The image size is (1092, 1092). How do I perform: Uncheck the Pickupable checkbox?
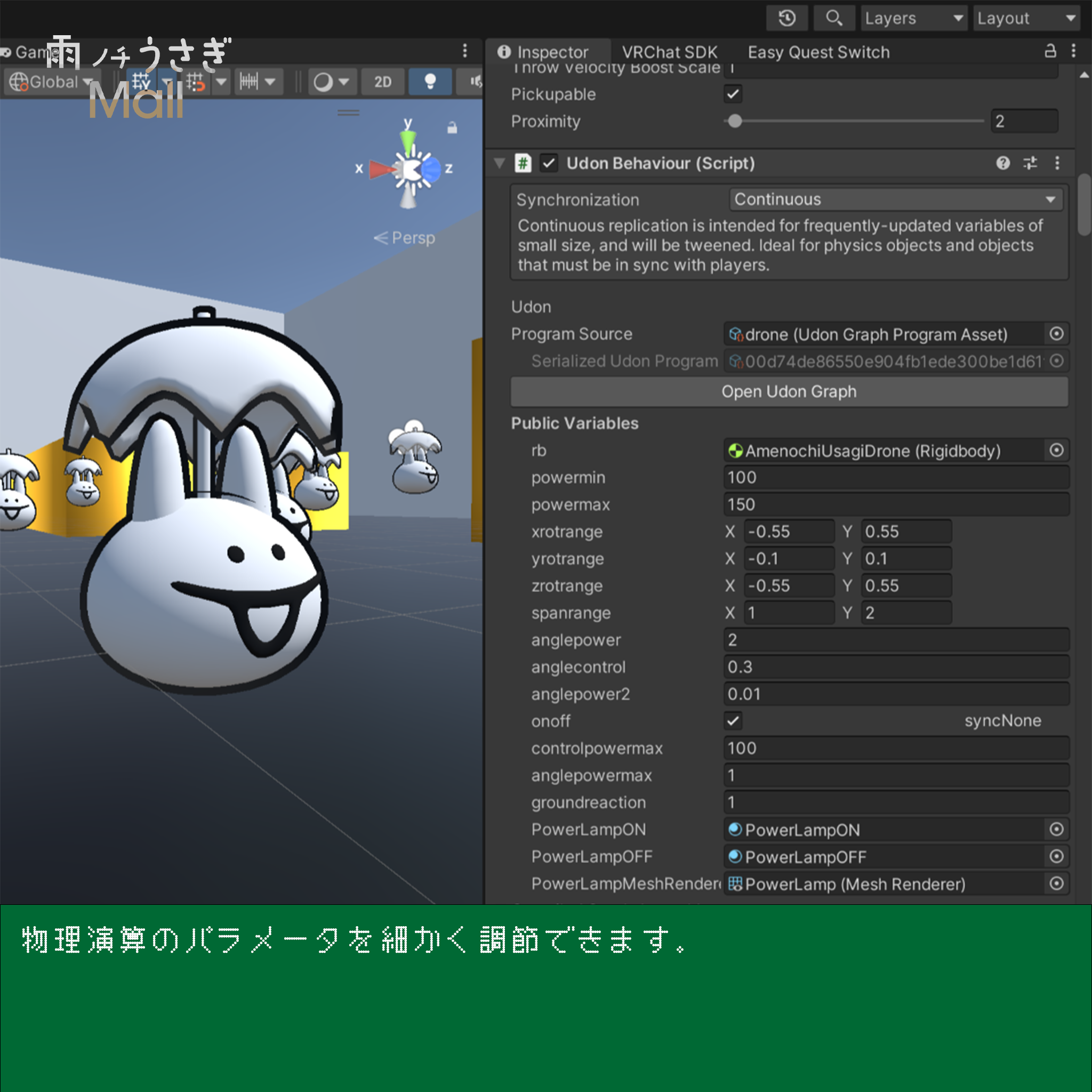[x=733, y=94]
